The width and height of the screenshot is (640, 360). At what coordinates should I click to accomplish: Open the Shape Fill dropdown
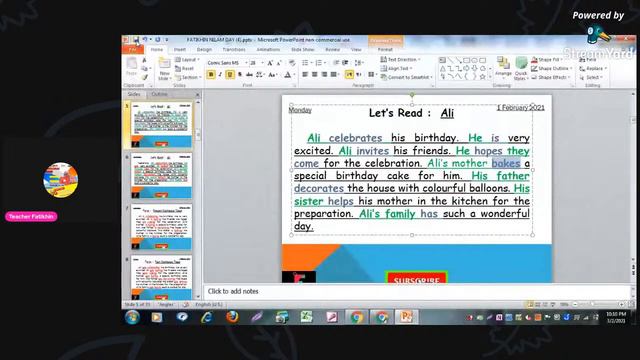click(547, 60)
